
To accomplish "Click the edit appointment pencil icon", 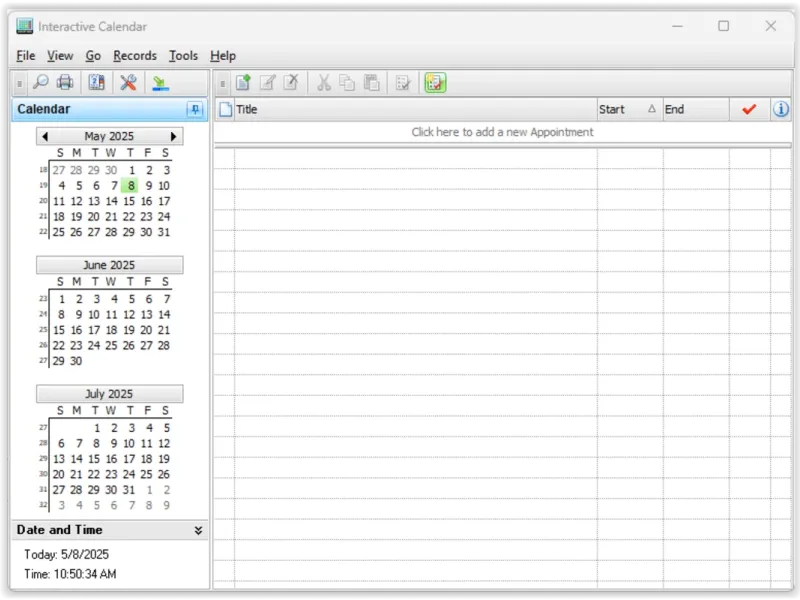I will coord(267,83).
